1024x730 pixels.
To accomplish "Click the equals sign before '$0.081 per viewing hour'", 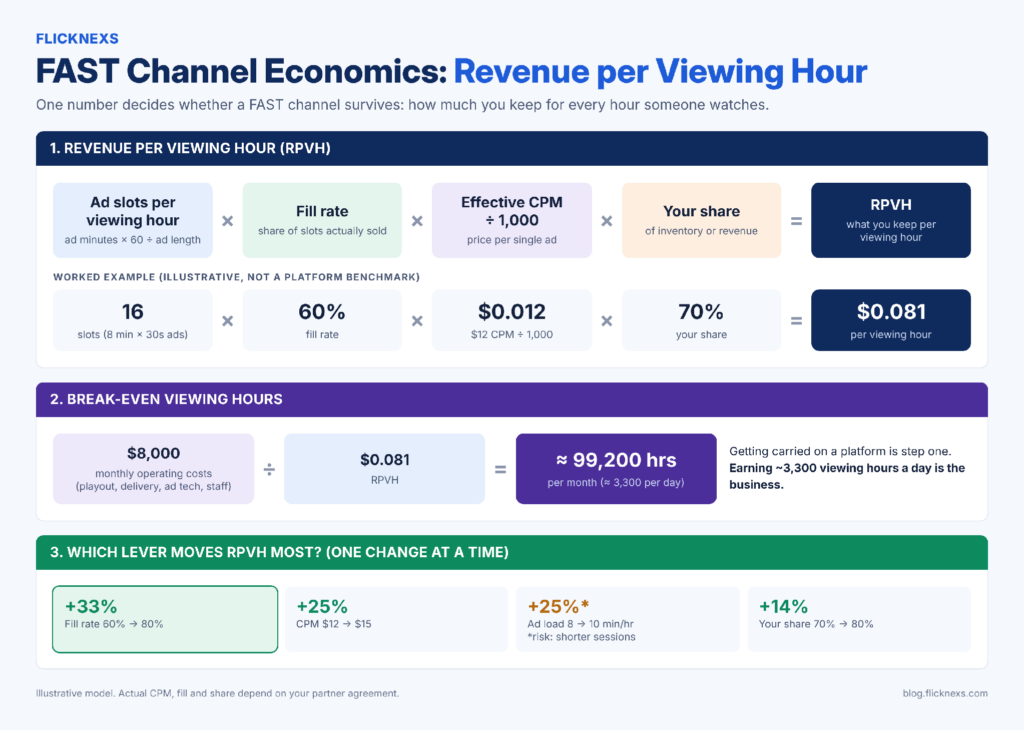I will [x=797, y=321].
